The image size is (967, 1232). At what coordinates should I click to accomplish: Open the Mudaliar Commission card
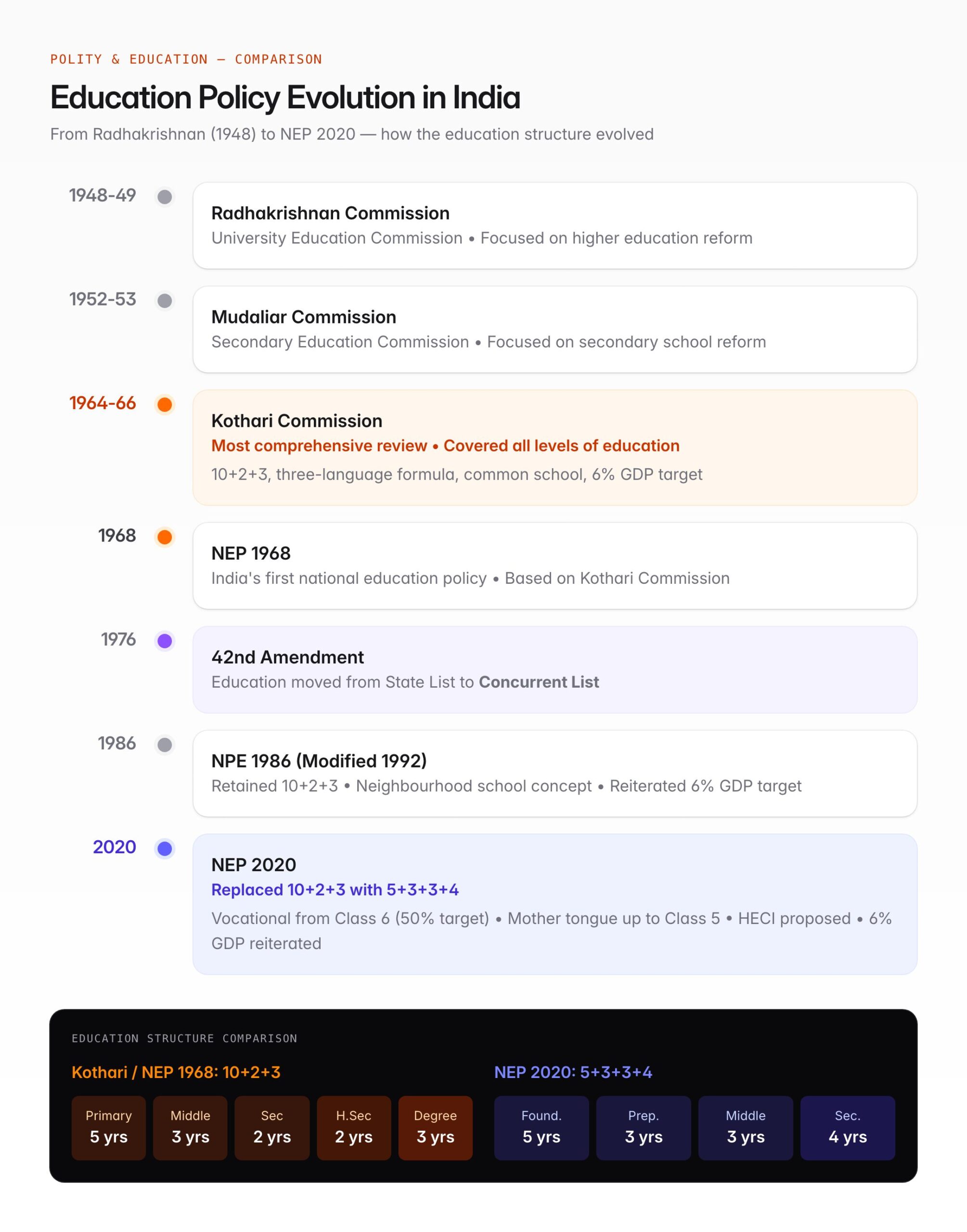[x=555, y=329]
